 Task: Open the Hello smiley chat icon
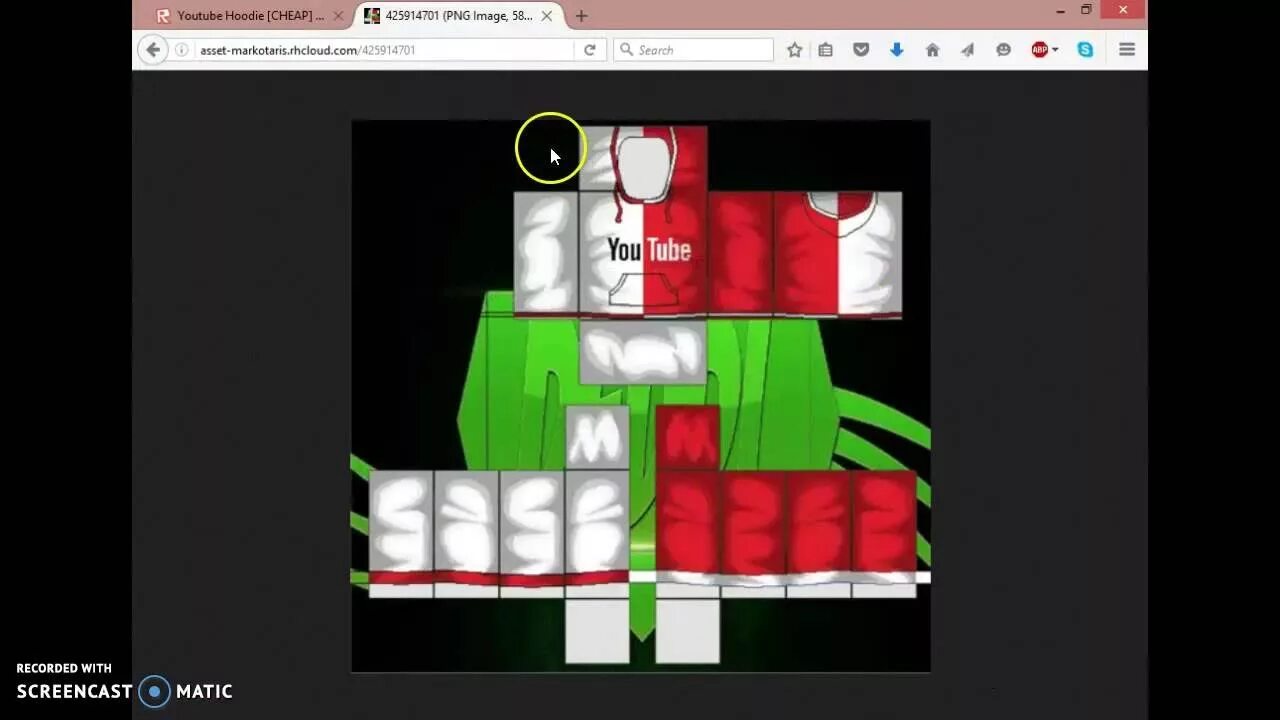pos(1003,50)
